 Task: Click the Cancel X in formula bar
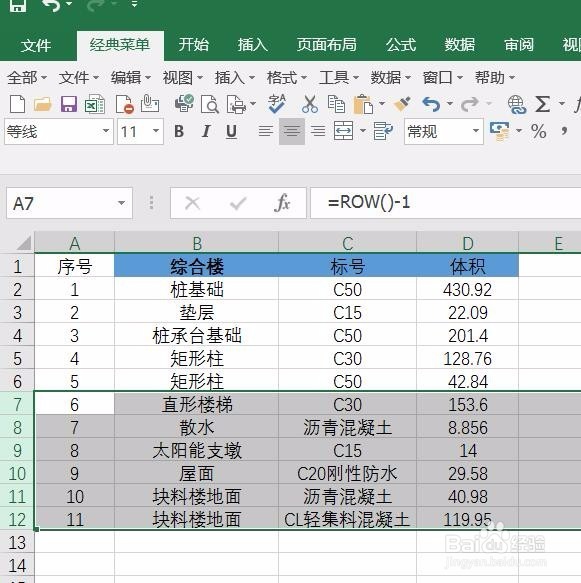tap(193, 203)
